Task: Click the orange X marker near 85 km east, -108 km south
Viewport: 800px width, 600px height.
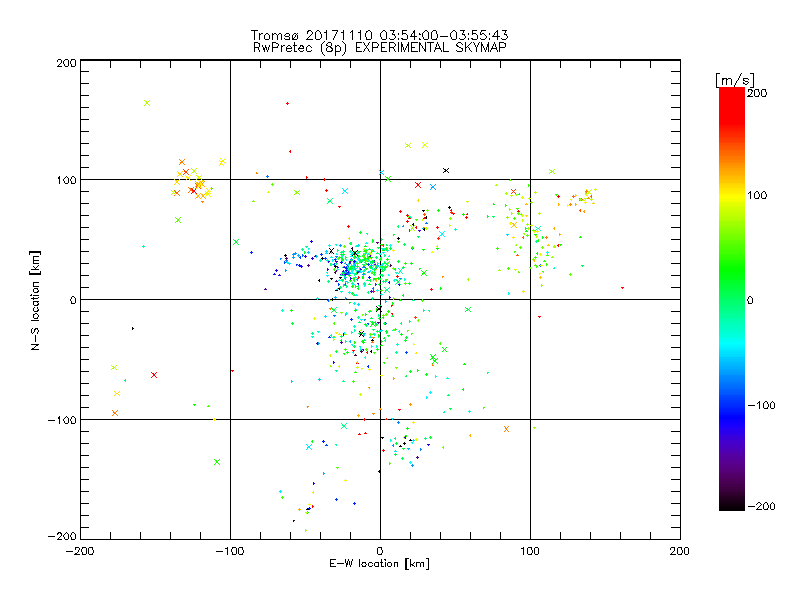Action: point(506,429)
